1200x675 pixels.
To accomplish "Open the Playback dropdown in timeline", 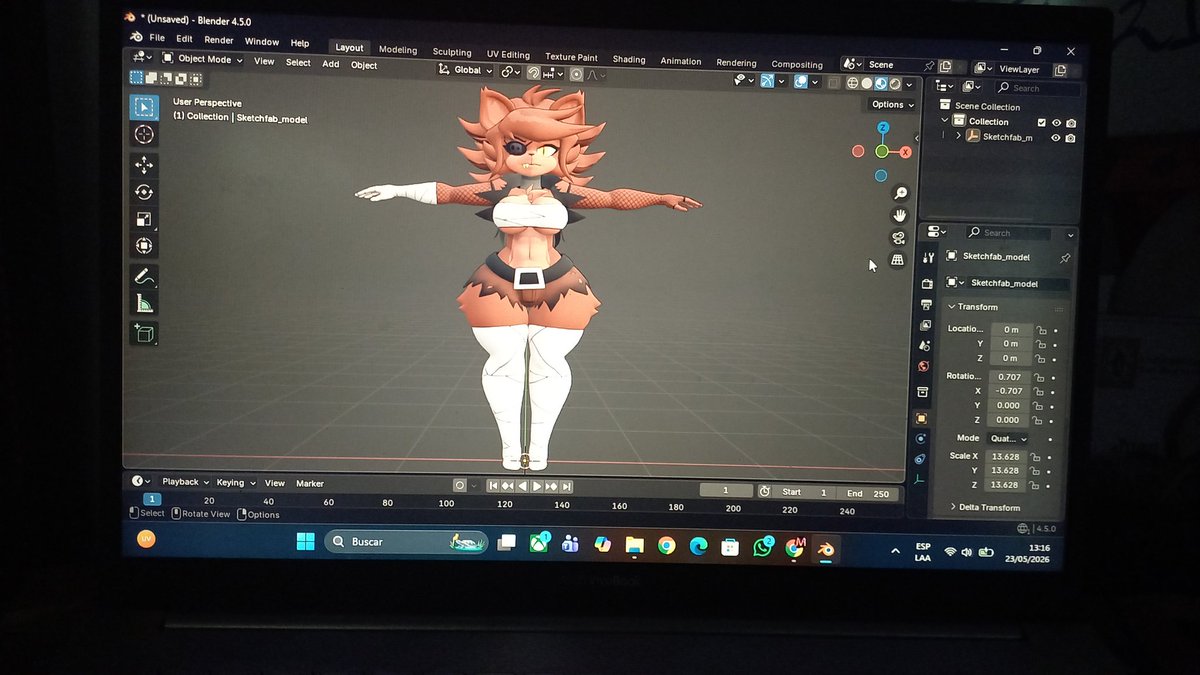I will click(185, 482).
